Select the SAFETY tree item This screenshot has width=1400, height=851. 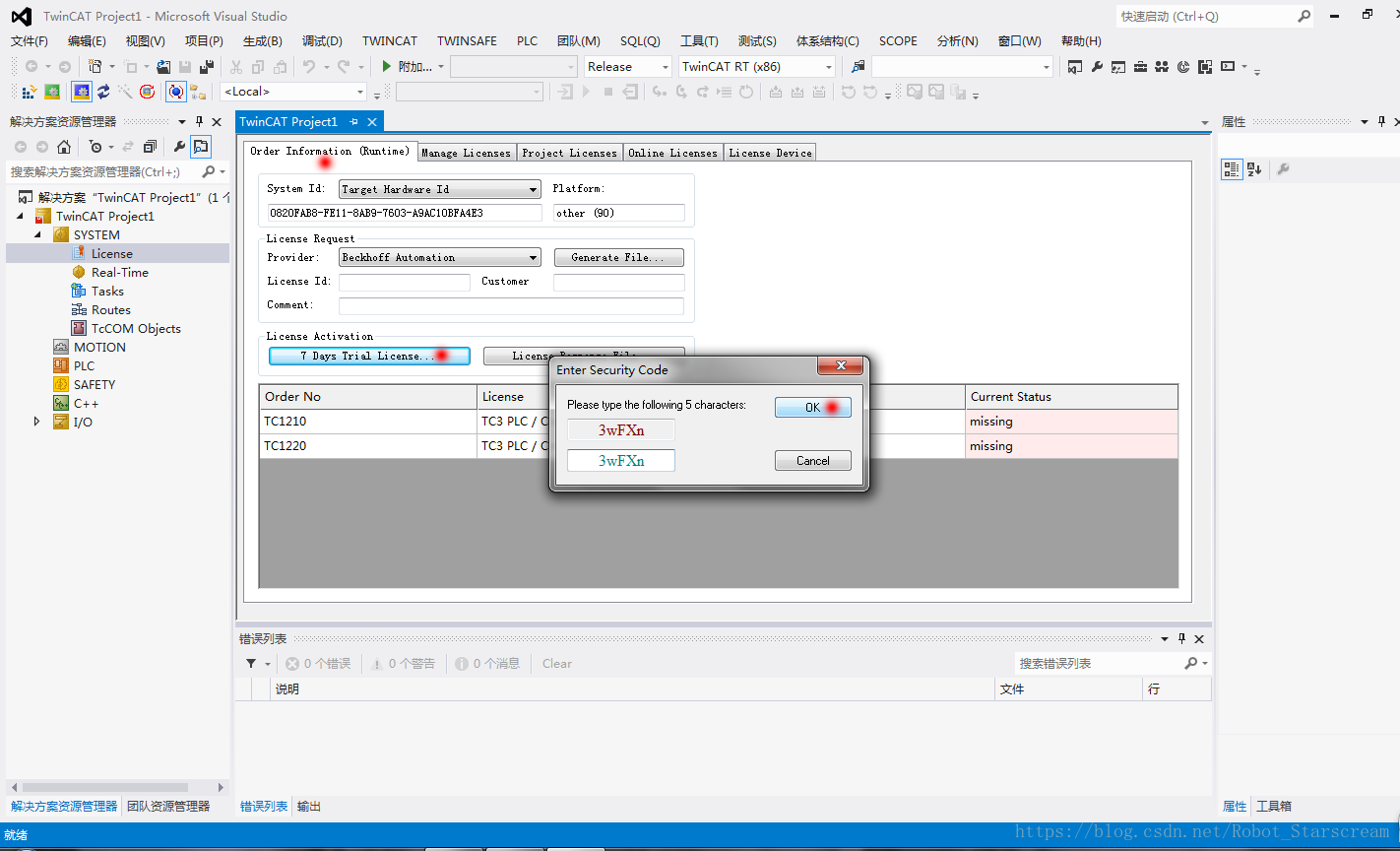[95, 385]
